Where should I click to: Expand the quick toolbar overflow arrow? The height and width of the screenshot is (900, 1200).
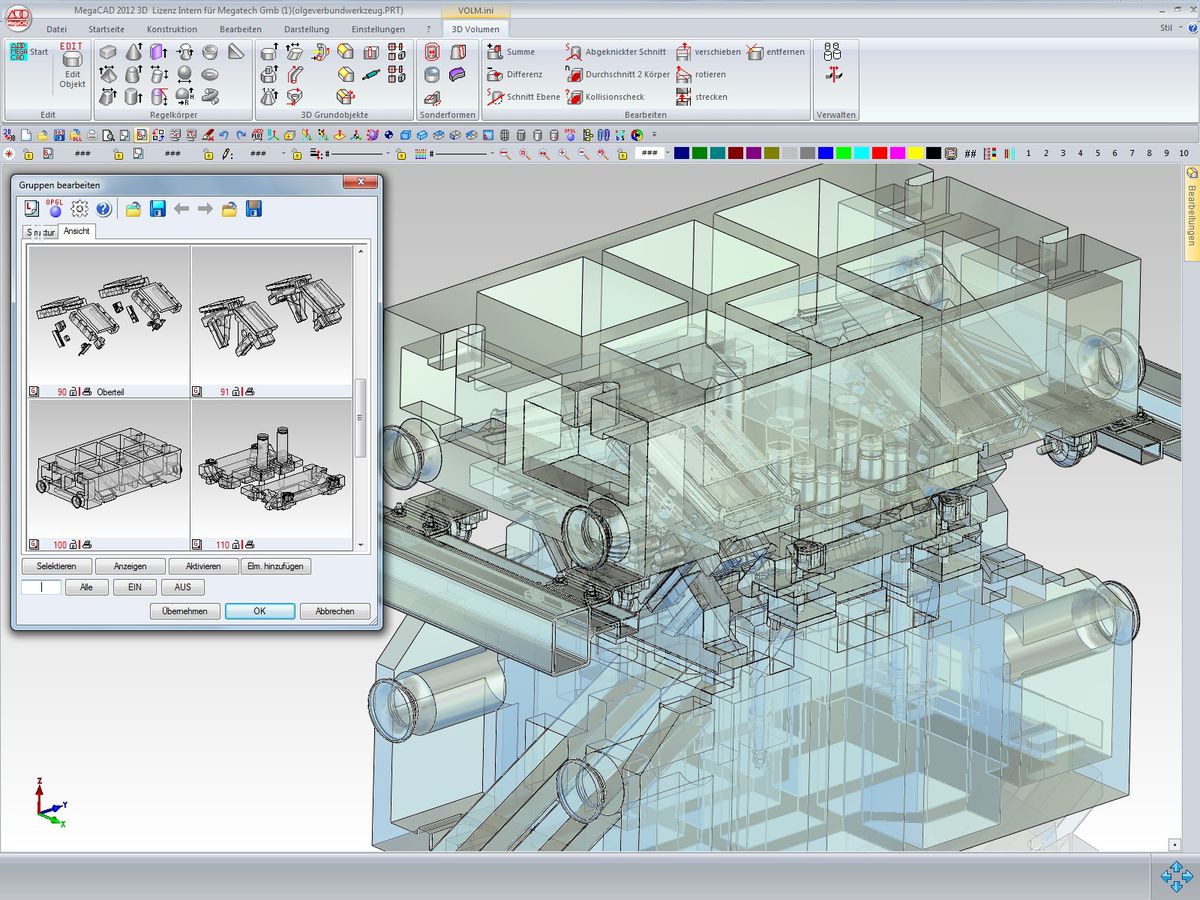[655, 135]
